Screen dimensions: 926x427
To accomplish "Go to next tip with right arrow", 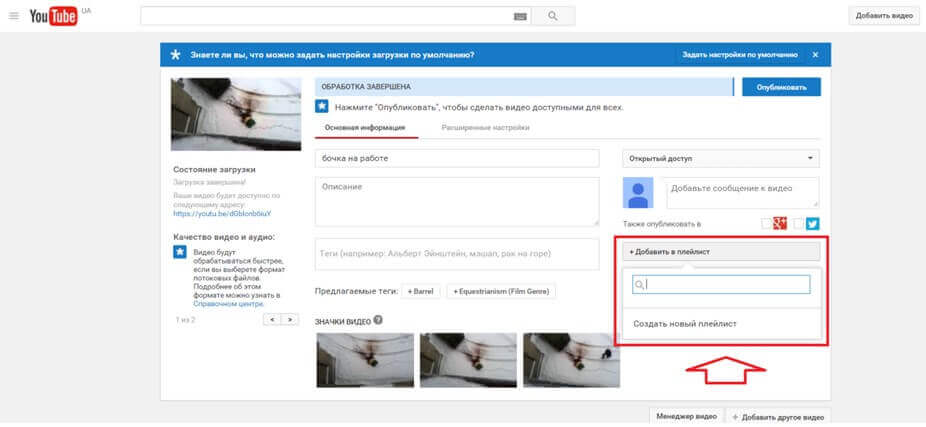I will point(289,319).
